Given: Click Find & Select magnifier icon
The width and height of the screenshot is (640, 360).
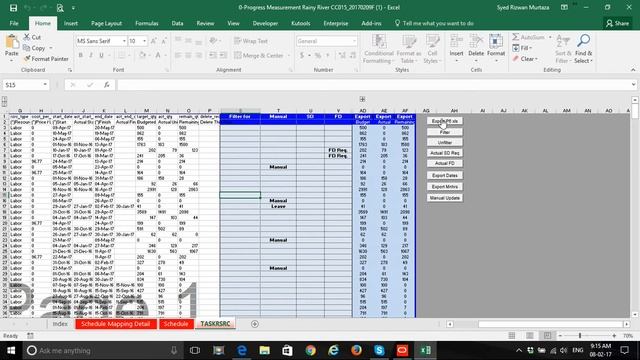Looking at the screenshot, I should [584, 41].
